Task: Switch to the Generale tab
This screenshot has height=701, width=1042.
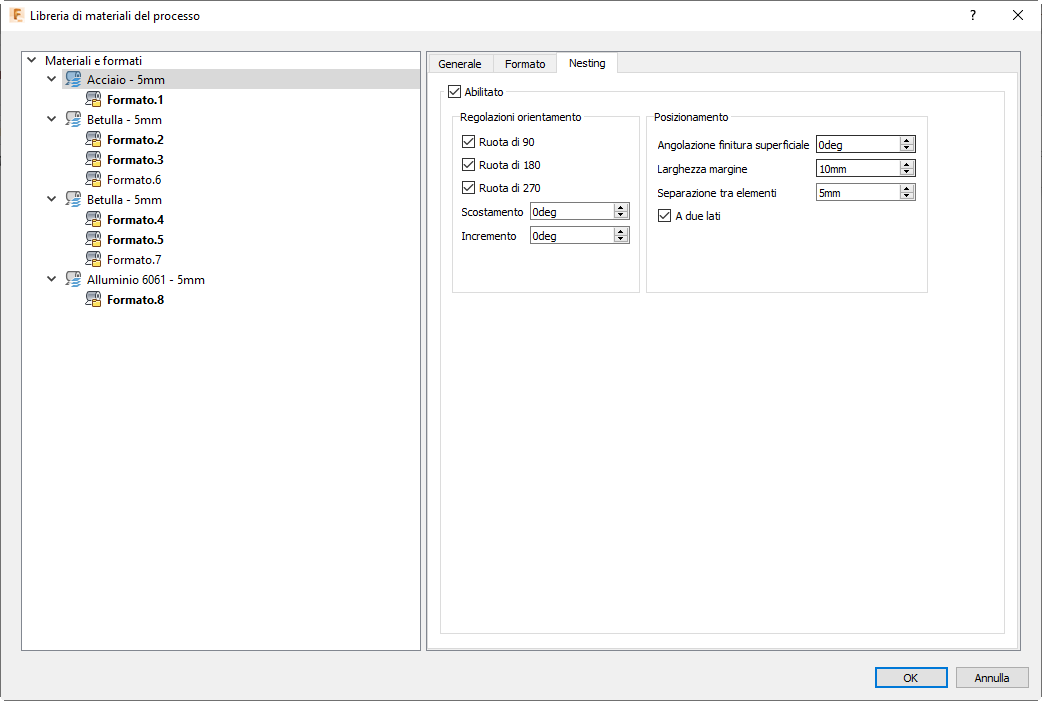Action: [460, 63]
